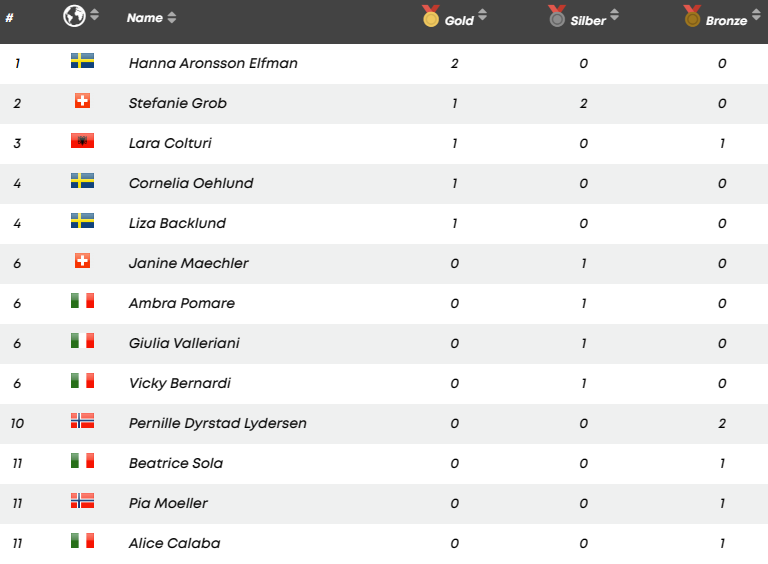Sort table by country using arrows
768x564 pixels.
(x=95, y=15)
